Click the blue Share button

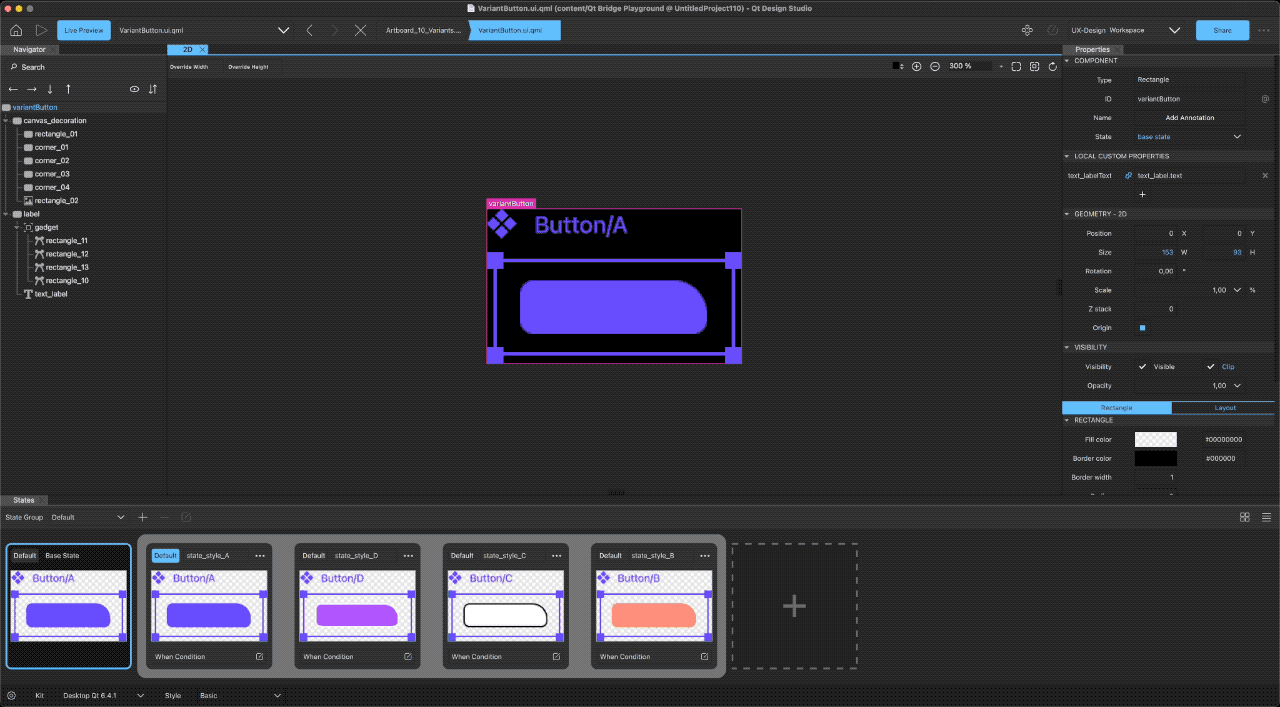pos(1222,30)
